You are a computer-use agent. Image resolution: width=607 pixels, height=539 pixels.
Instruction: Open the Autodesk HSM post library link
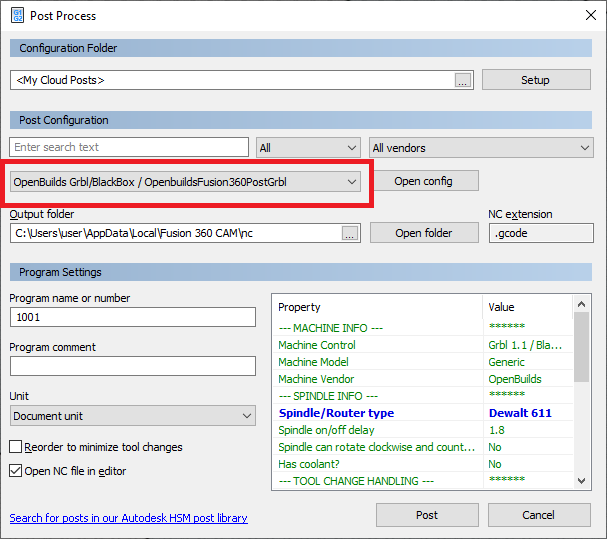(128, 518)
